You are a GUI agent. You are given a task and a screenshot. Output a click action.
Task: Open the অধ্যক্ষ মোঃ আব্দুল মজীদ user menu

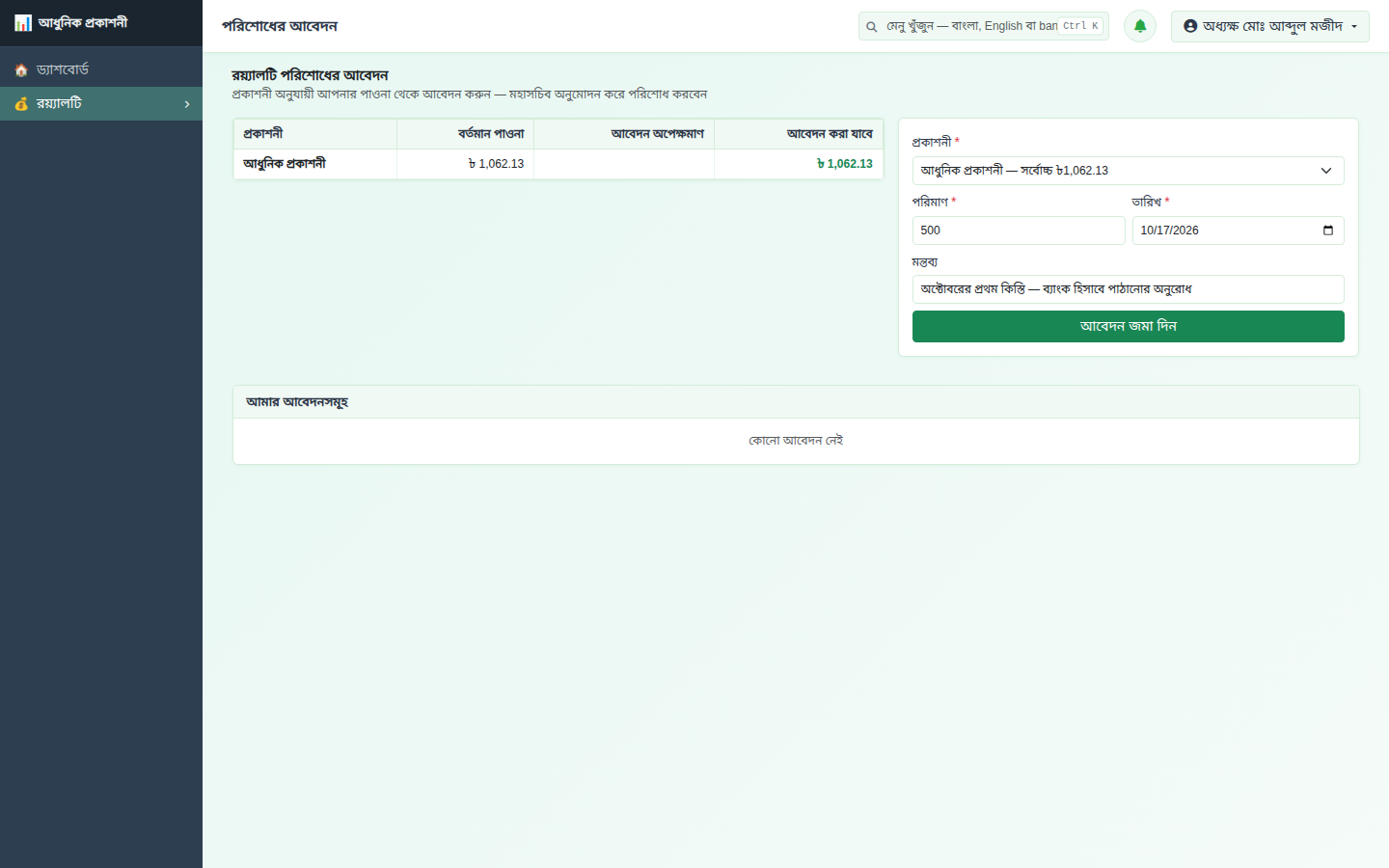click(1270, 26)
